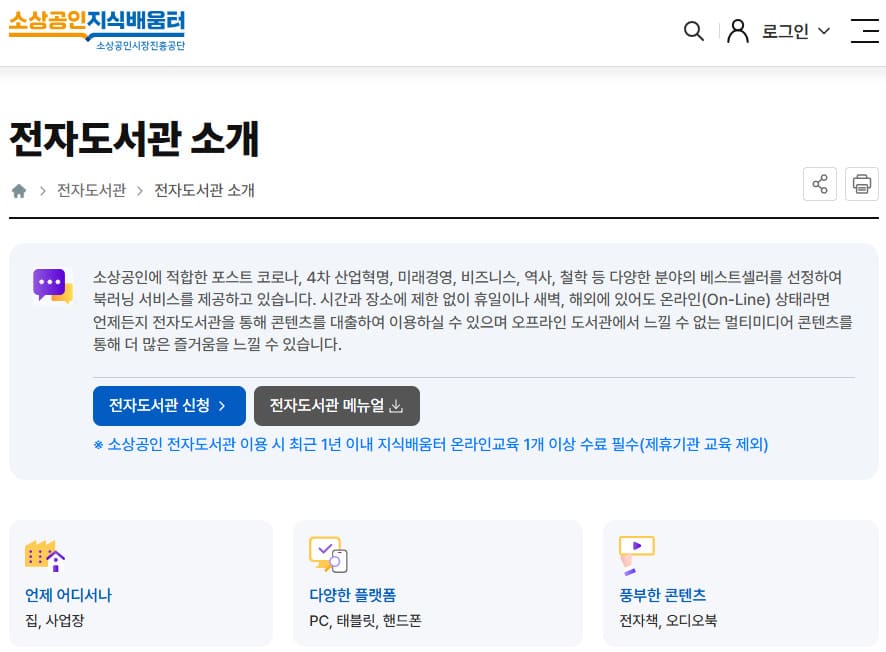Open the 다양한 플랫폼 card
This screenshot has height=652, width=886.
click(x=438, y=583)
